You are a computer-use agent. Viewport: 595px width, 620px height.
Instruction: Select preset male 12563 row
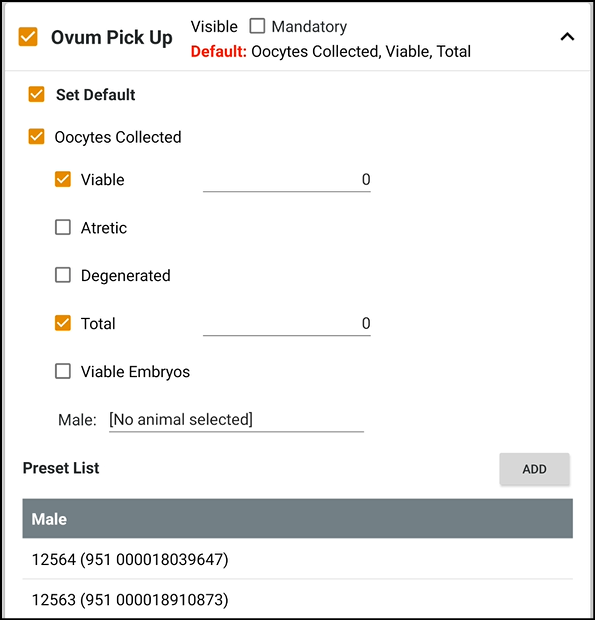pos(297,599)
